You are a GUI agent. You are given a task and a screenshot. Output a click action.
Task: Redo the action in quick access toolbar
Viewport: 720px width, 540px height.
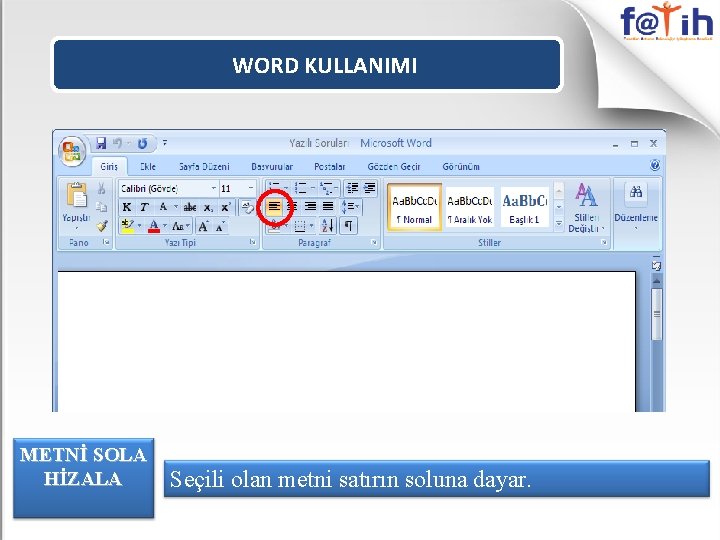(x=142, y=144)
